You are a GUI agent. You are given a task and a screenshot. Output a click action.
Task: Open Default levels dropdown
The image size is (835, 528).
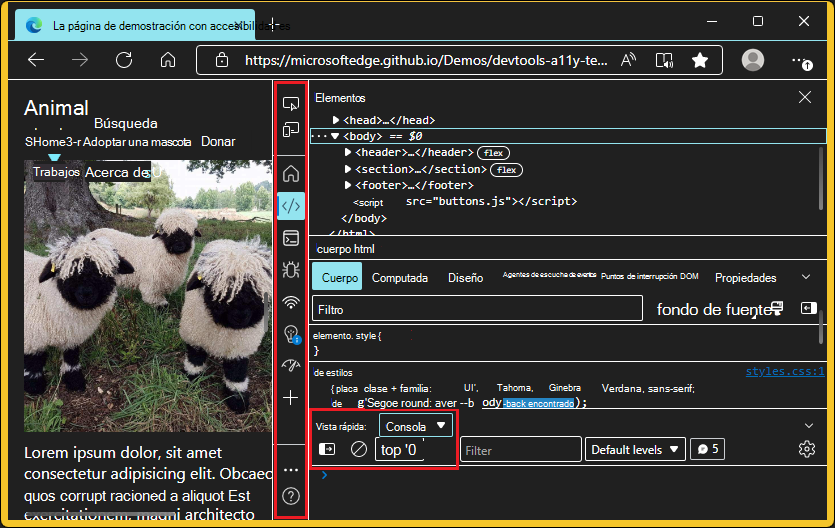635,450
